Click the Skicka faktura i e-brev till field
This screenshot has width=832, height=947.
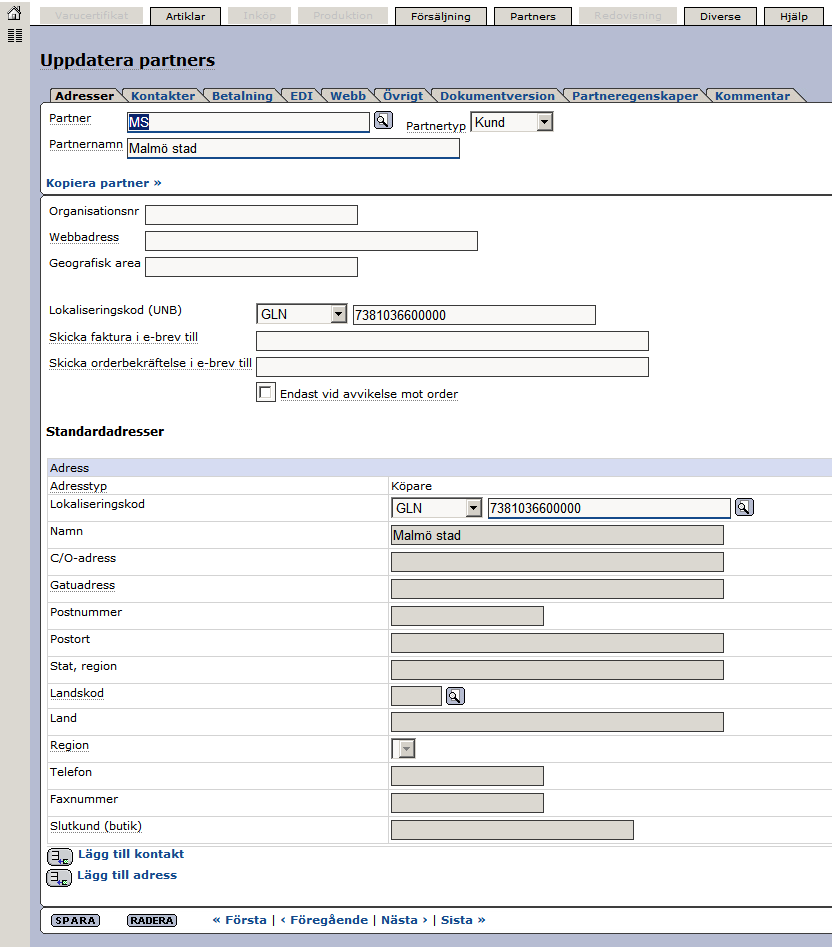452,341
